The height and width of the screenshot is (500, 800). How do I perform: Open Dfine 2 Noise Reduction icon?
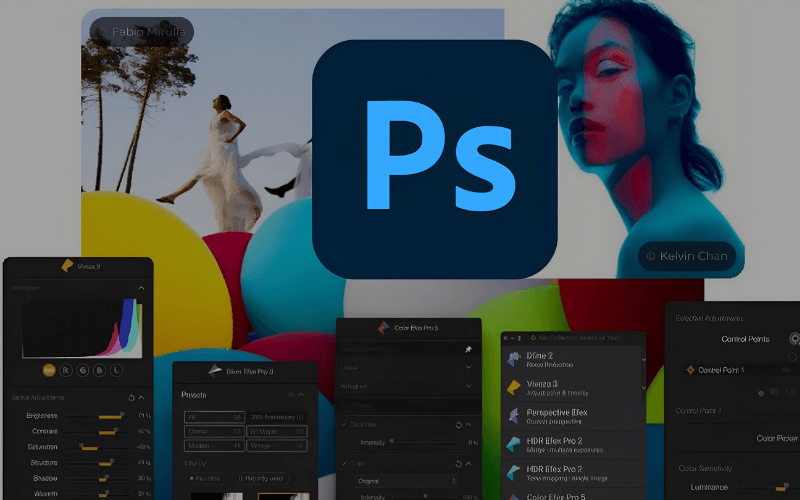[513, 360]
